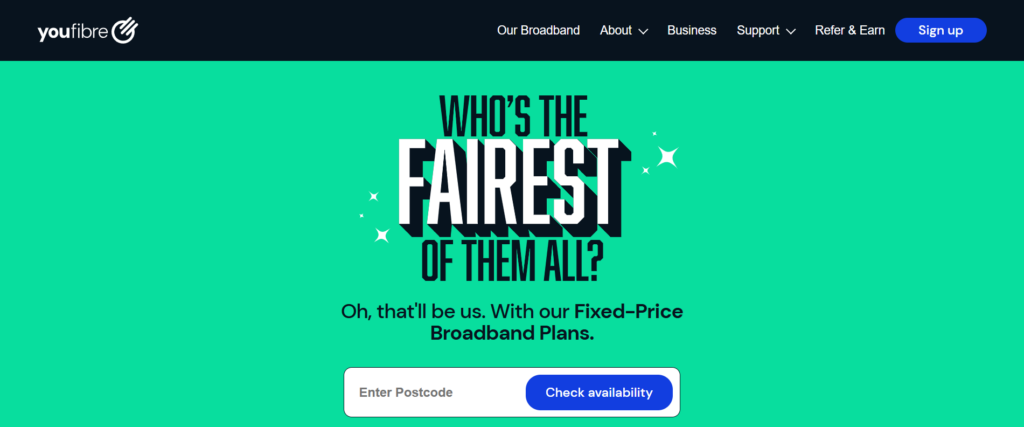Open the About menu
Screen dimensions: 1024x427
point(616,30)
